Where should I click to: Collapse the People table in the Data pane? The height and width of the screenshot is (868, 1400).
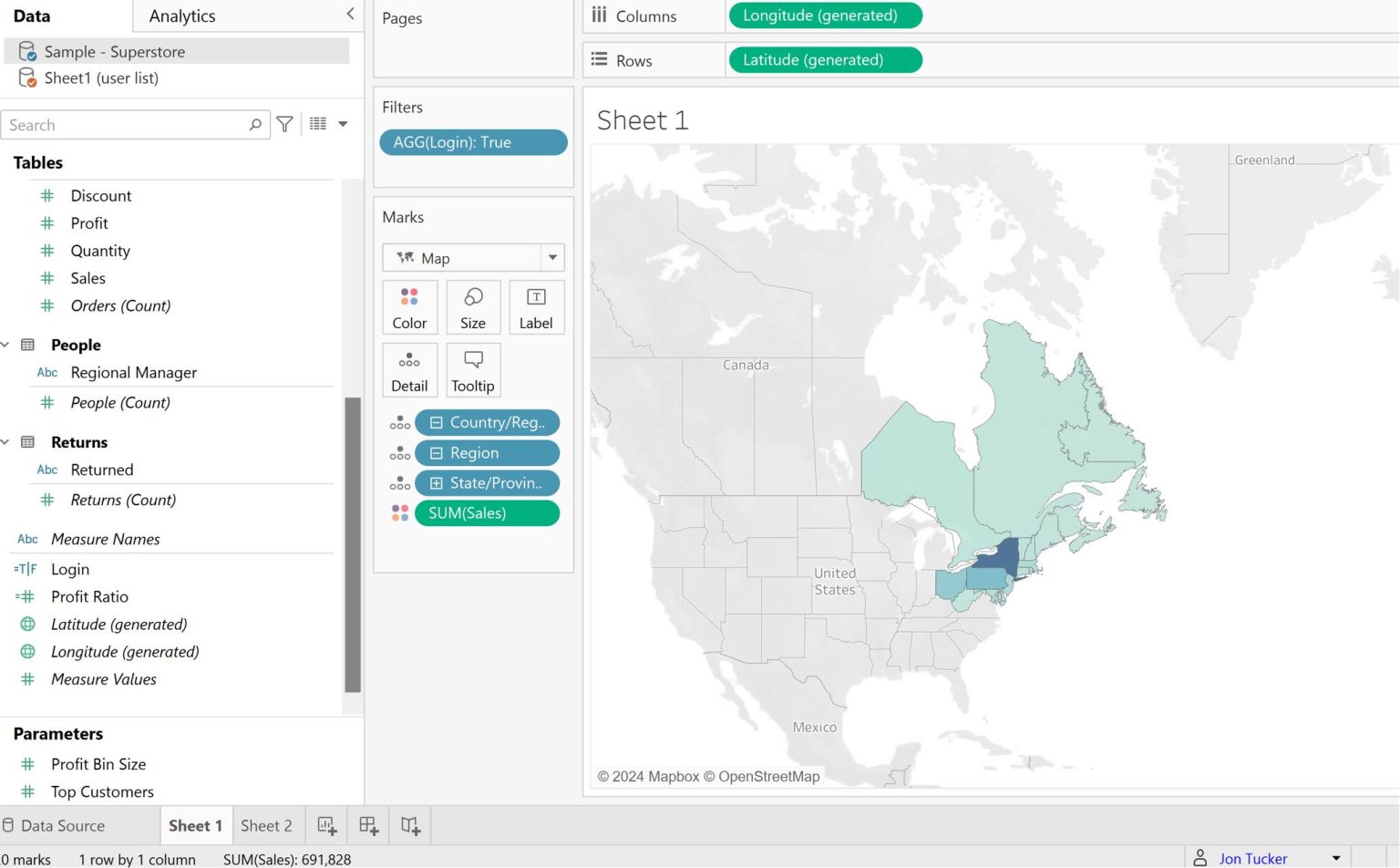coord(7,345)
